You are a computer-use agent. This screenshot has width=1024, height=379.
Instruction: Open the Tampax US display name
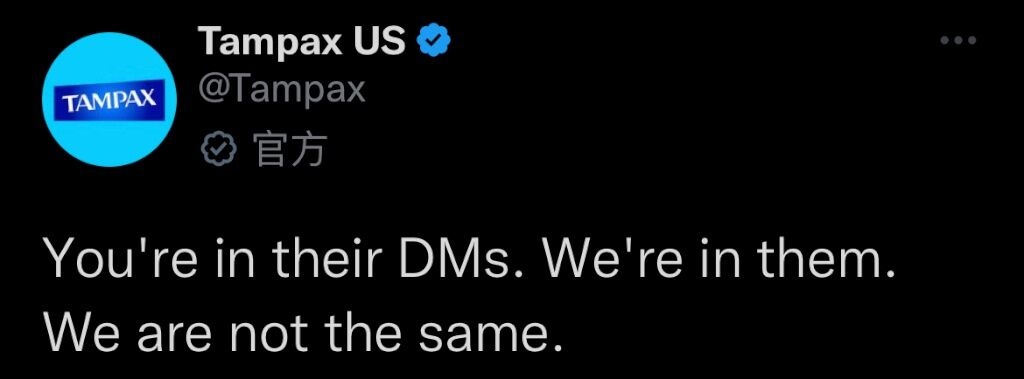click(x=304, y=43)
